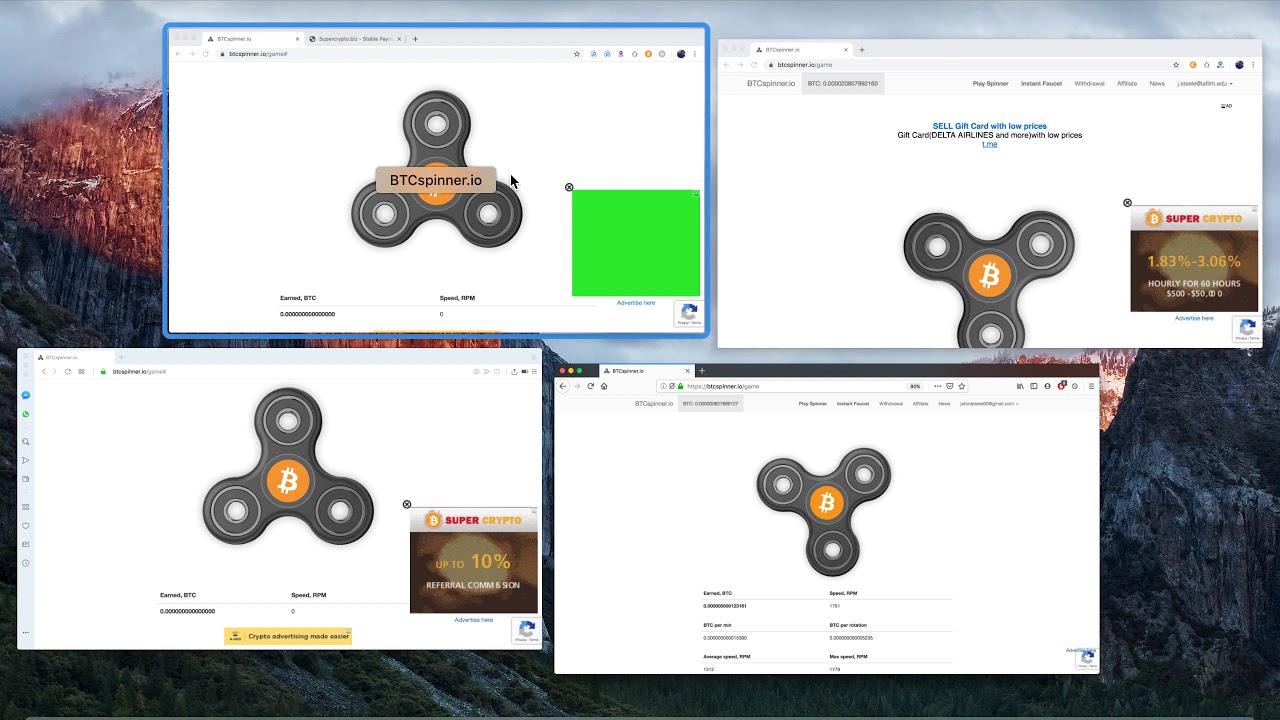The width and height of the screenshot is (1280, 720).
Task: Expand the j.steele@lafilm.edu account dropdown
Action: [x=1204, y=84]
